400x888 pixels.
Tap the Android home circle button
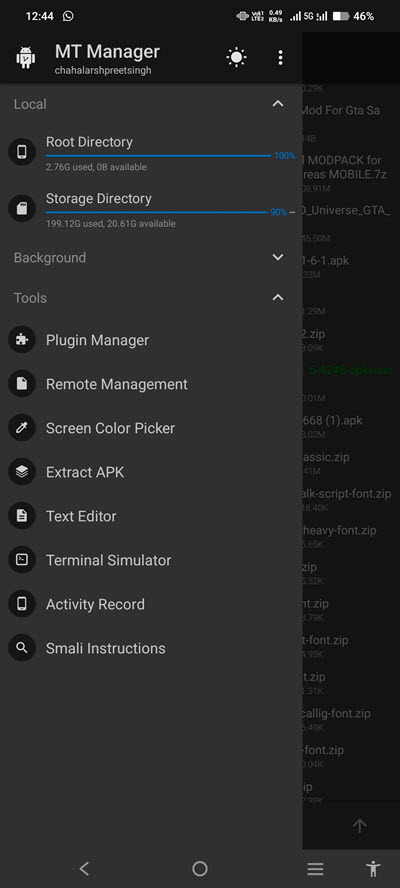[199, 868]
